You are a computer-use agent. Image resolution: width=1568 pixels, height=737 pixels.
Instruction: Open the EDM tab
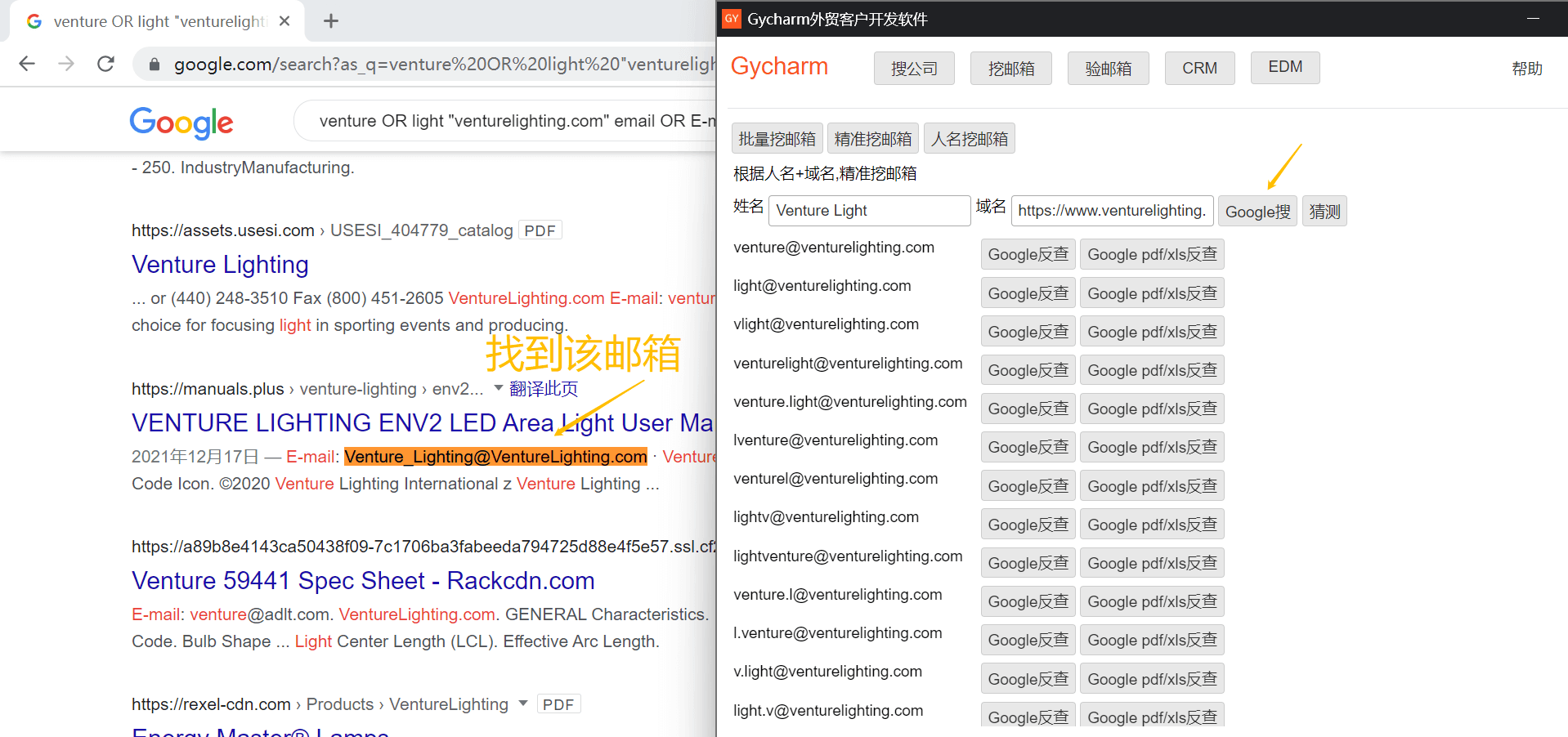[x=1285, y=68]
